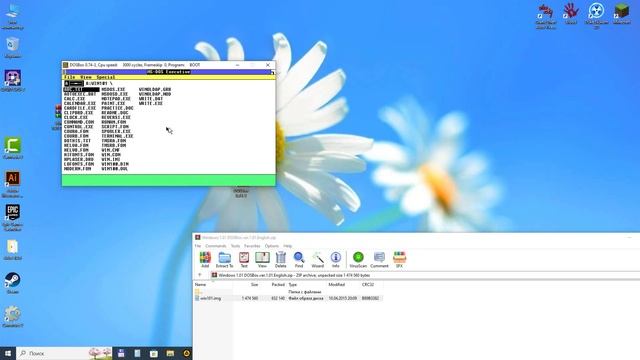640x360 pixels.
Task: Open Special menu in MS-DOS Executive
Action: point(106,77)
